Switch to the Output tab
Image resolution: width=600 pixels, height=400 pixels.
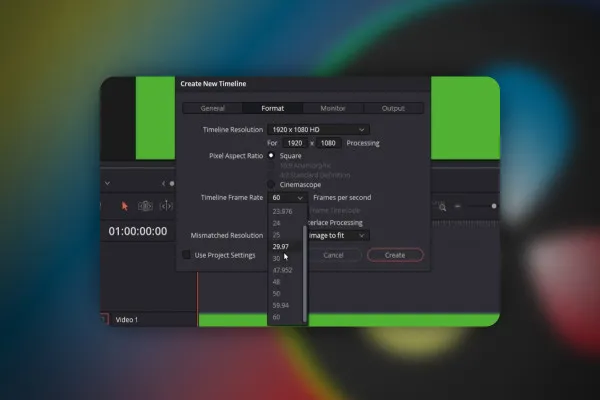click(393, 108)
